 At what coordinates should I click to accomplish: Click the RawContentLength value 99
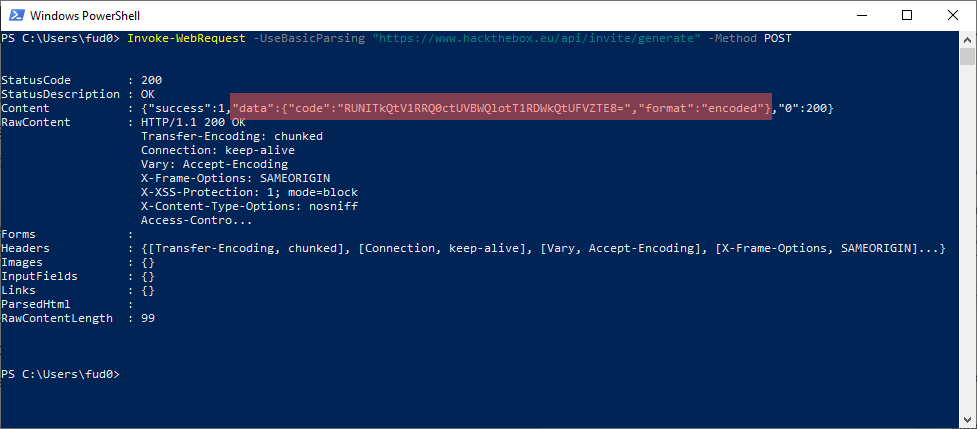(x=148, y=317)
